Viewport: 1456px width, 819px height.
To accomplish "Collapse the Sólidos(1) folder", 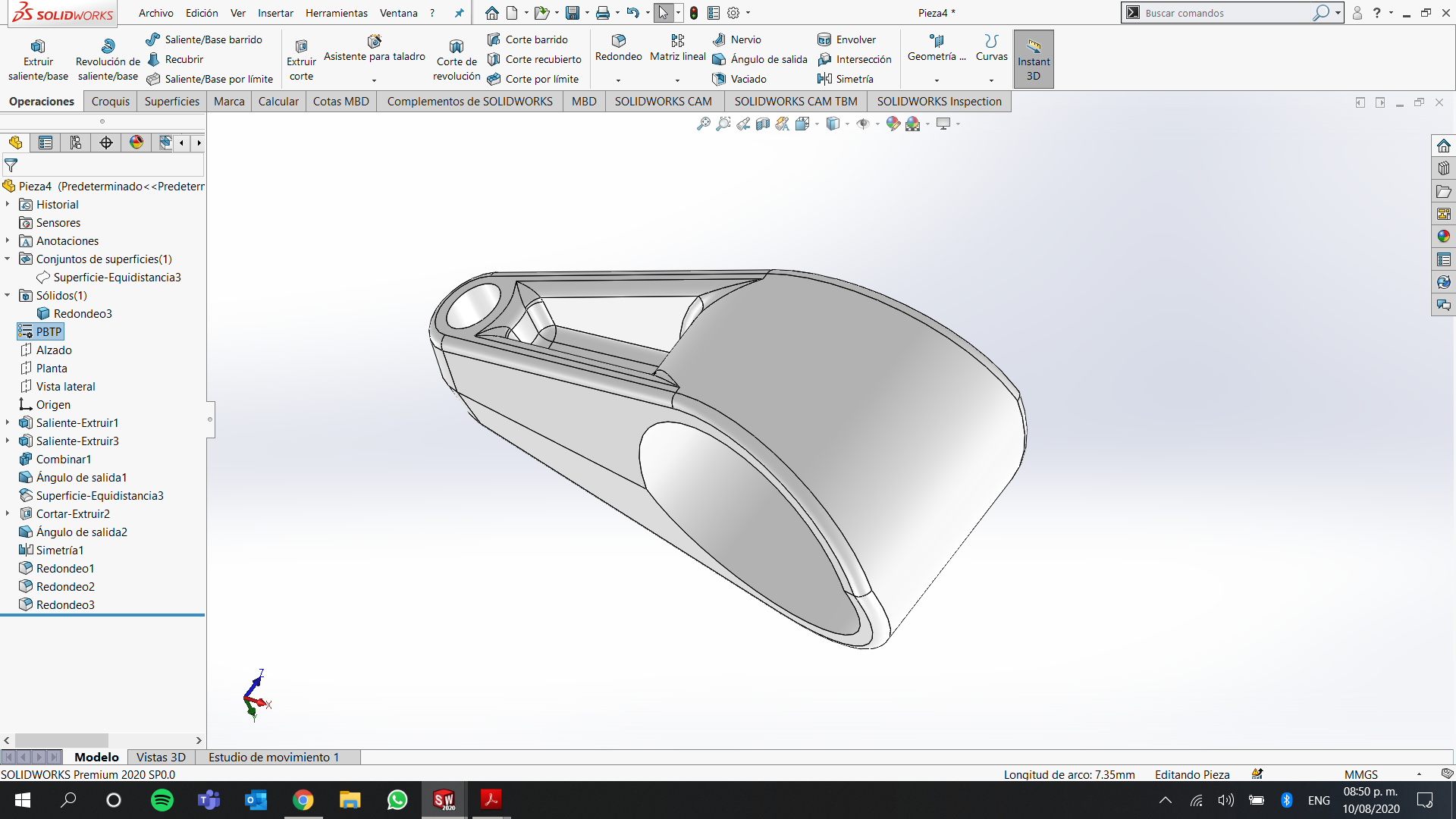I will [x=8, y=296].
